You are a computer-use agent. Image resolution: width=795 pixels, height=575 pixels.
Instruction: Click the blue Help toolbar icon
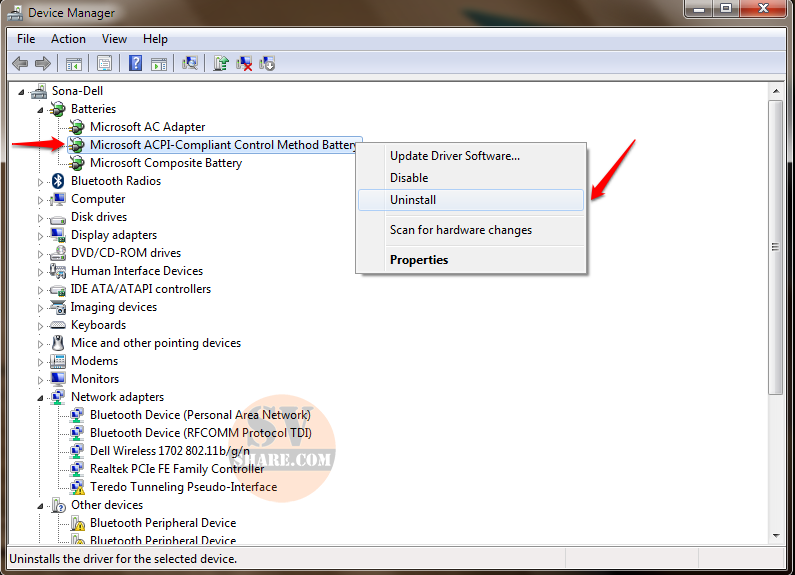(x=136, y=63)
